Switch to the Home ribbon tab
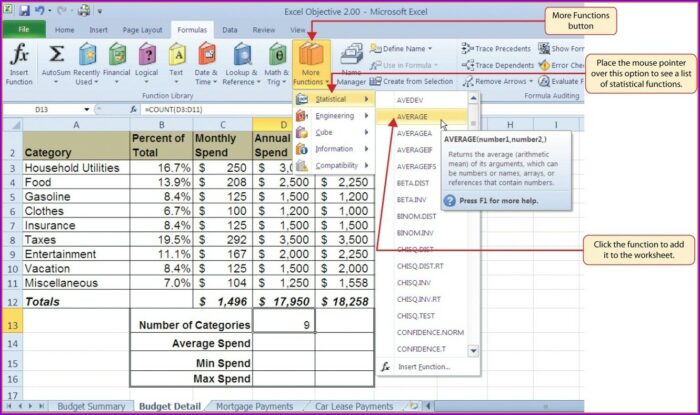This screenshot has height=415, width=700. tap(64, 30)
